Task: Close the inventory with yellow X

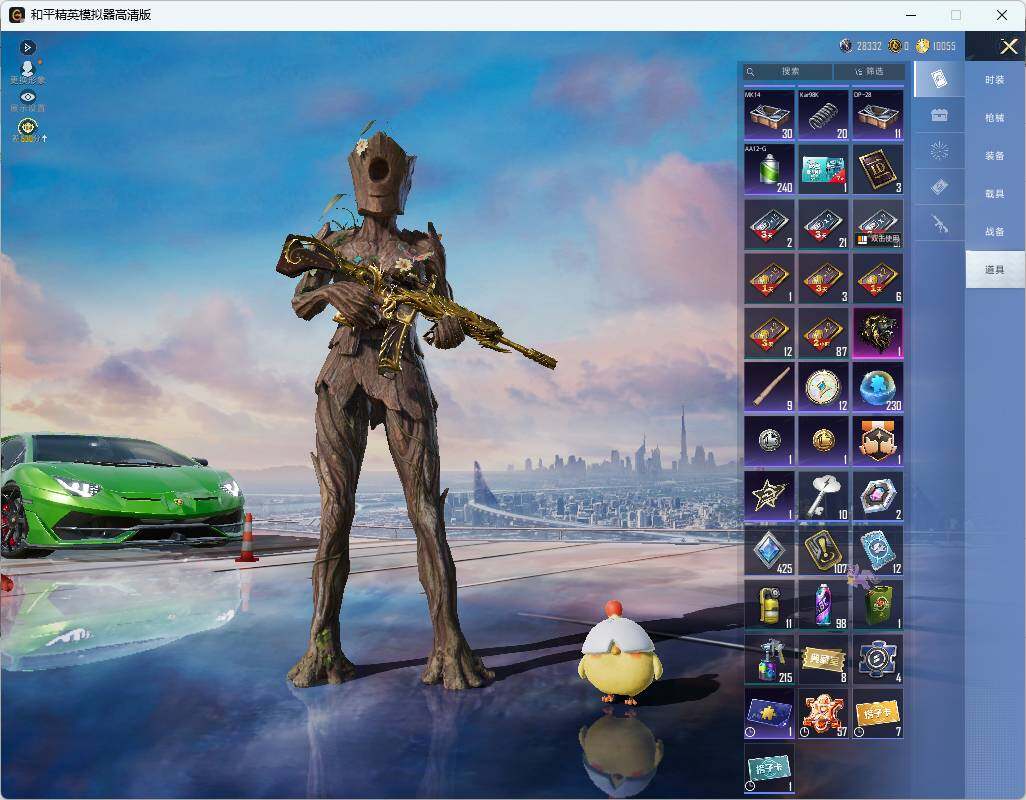Action: point(1008,46)
